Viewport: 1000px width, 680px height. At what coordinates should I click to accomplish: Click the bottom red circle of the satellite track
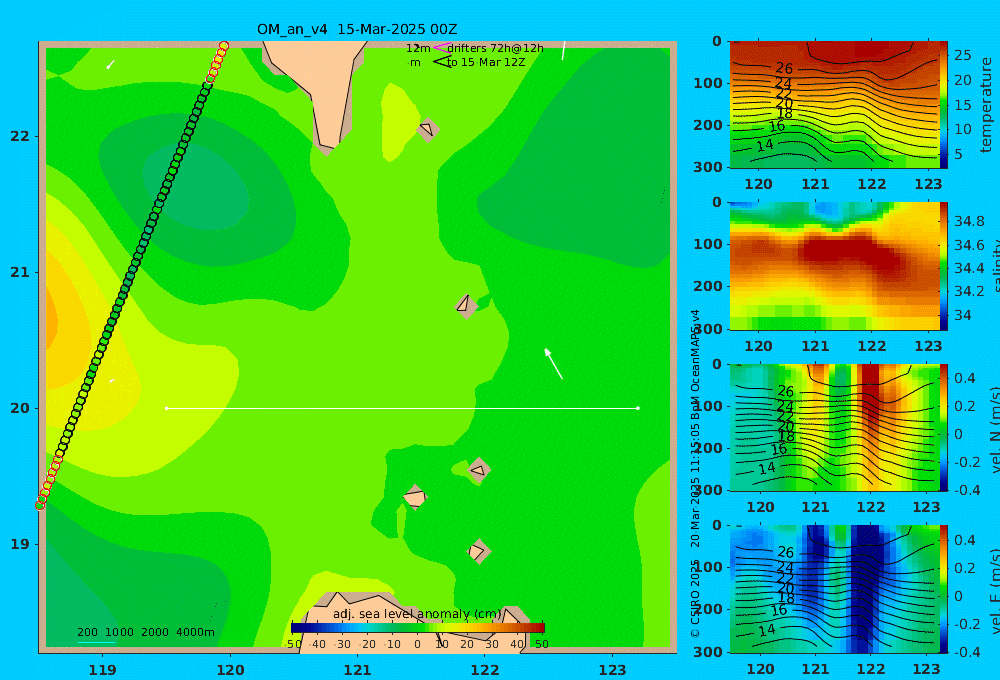(x=40, y=505)
